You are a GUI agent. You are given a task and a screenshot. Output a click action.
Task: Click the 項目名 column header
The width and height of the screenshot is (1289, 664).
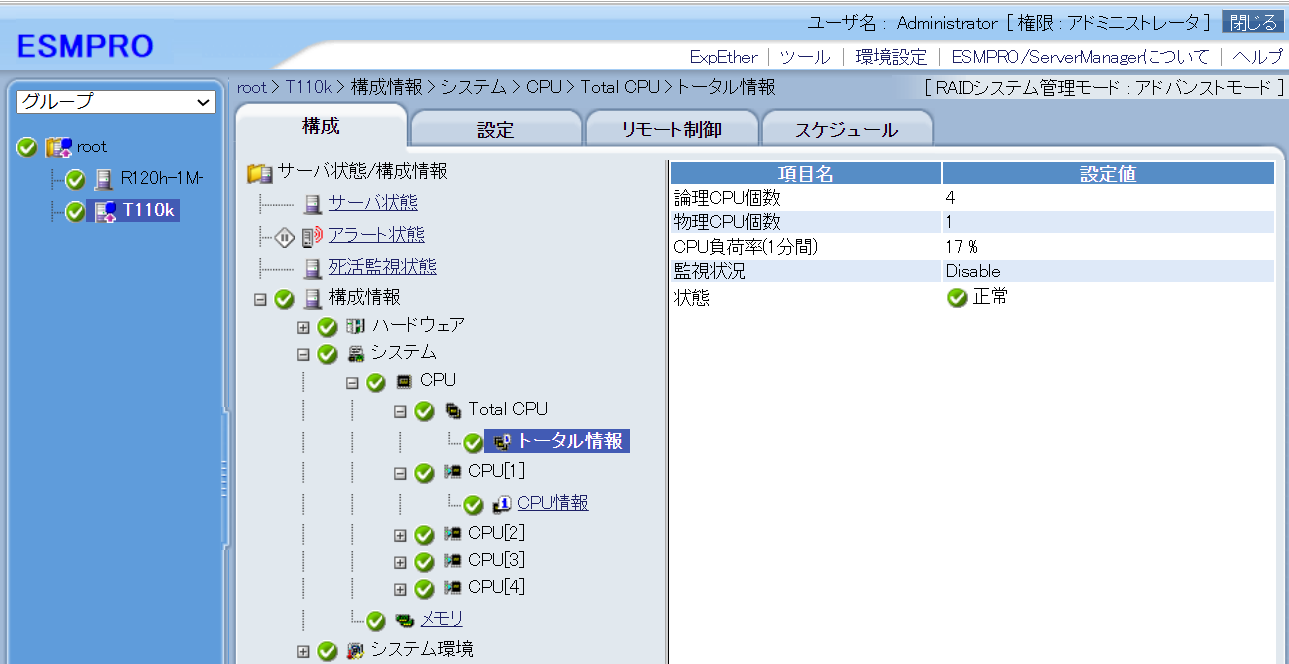(x=806, y=173)
